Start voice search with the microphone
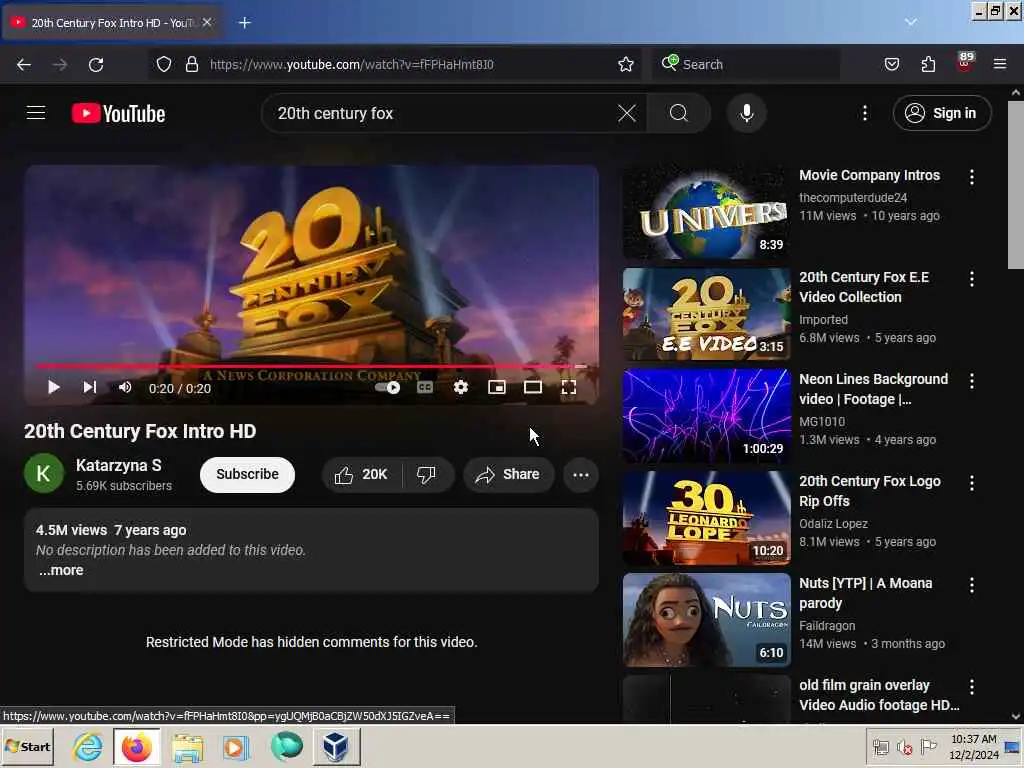The width and height of the screenshot is (1024, 768). coord(746,113)
